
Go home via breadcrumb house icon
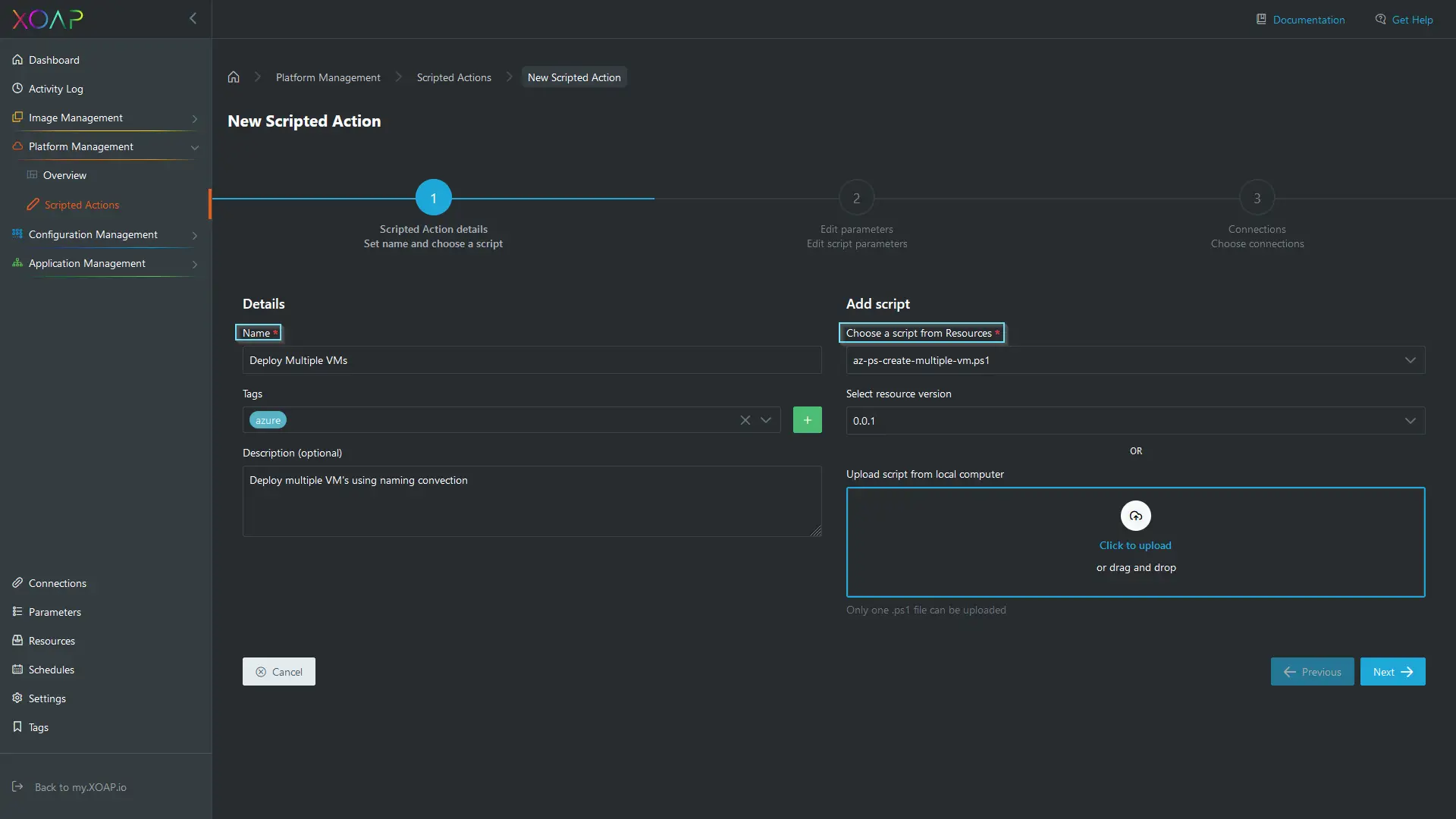tap(234, 77)
